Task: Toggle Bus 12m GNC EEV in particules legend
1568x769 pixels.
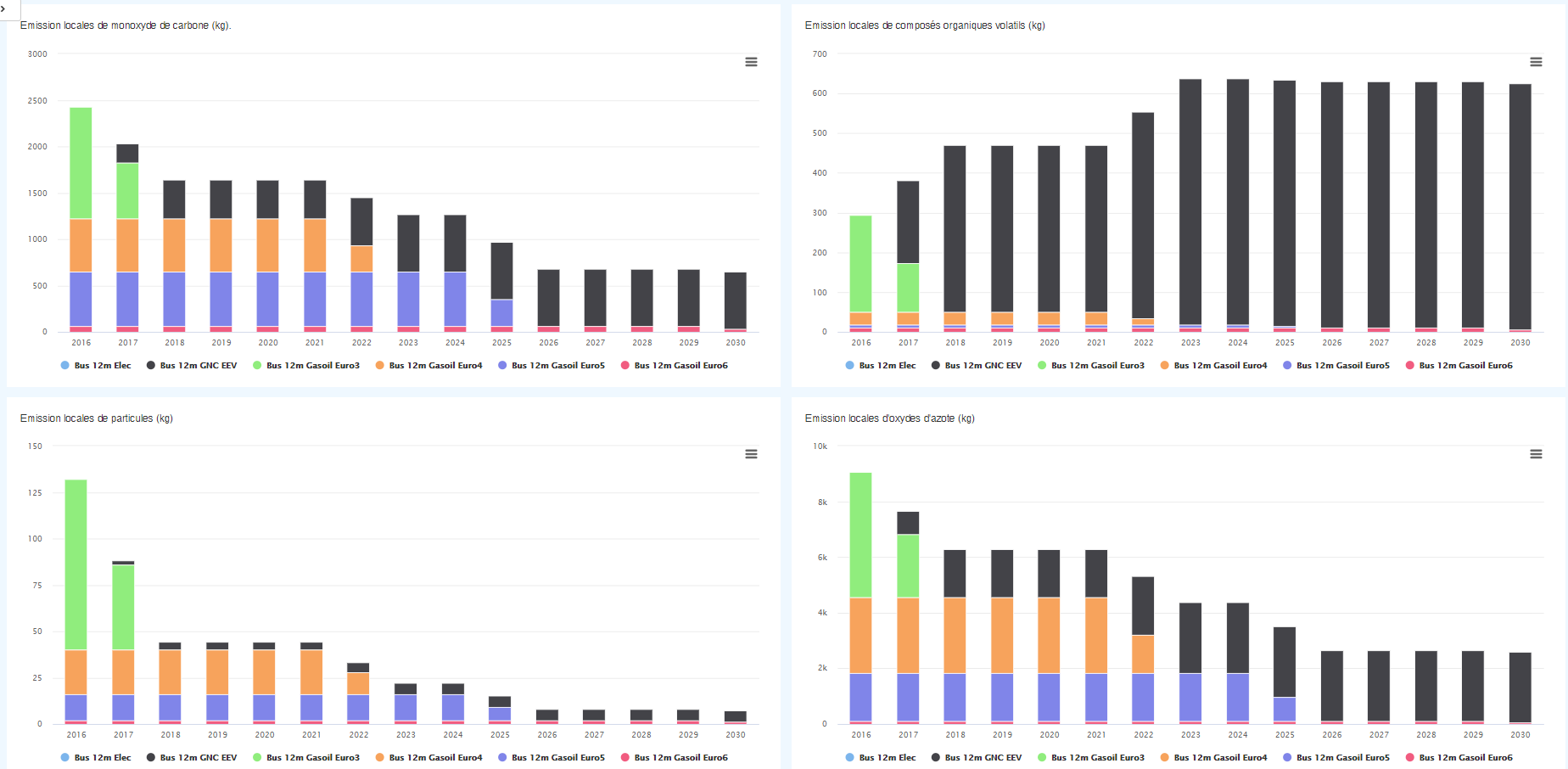Action: click(198, 758)
